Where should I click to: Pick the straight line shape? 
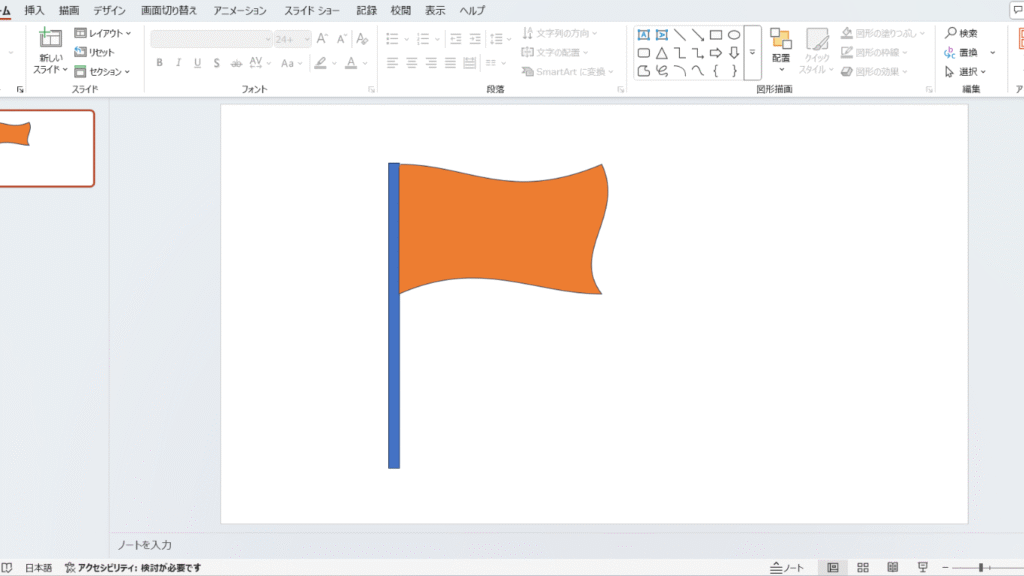pos(680,35)
